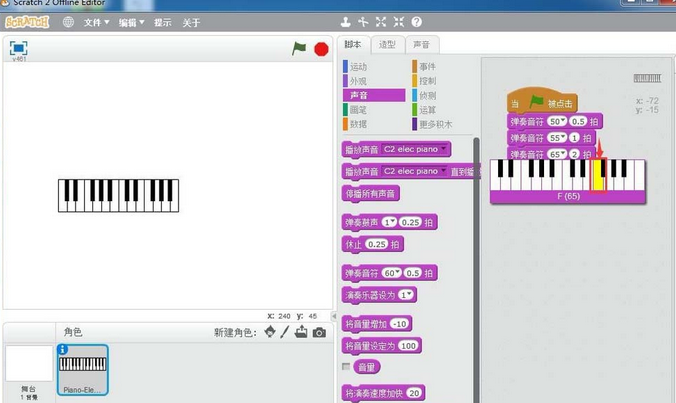The image size is (676, 403).
Task: Click the green flag to start
Action: 299,48
